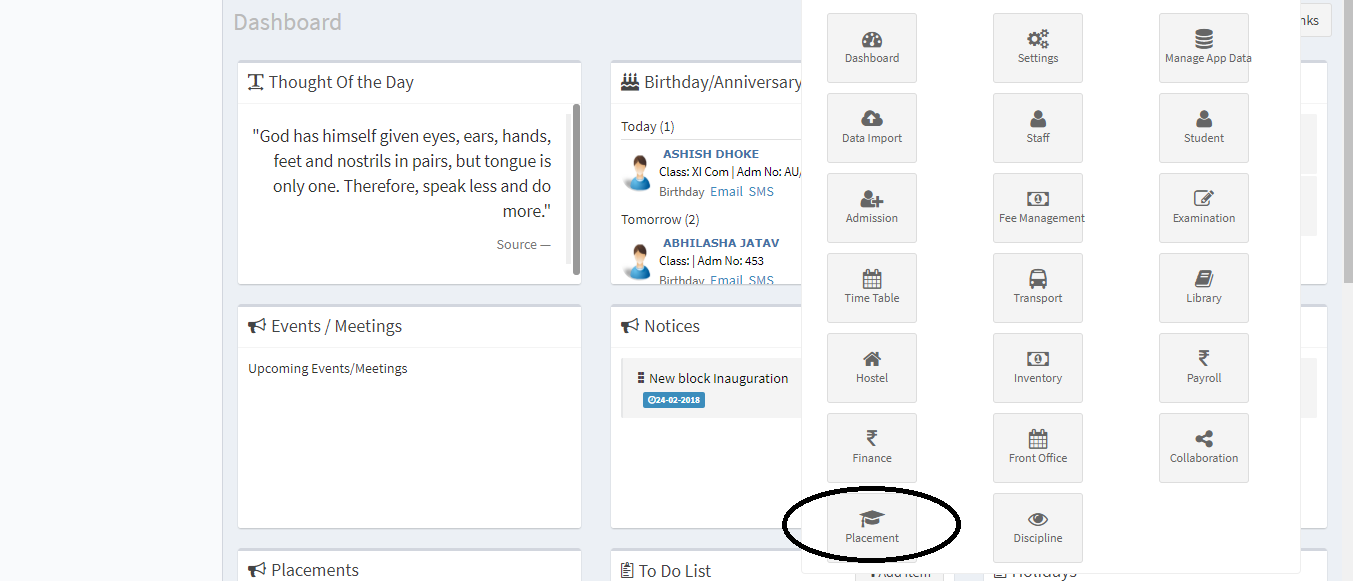1353x581 pixels.
Task: Click the 24-02-2018 notice date badge
Action: point(674,400)
